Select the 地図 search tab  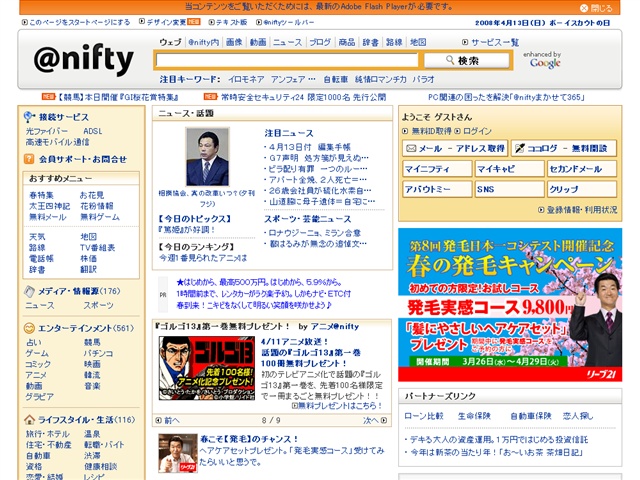418,42
